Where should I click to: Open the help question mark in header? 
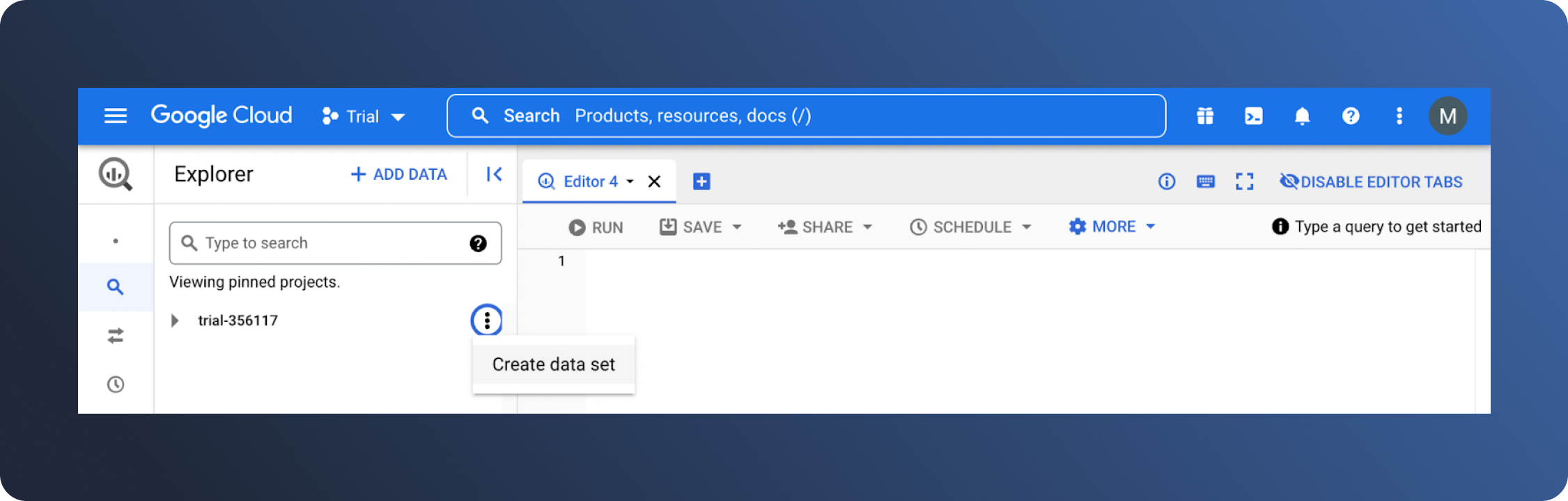pyautogui.click(x=1351, y=116)
